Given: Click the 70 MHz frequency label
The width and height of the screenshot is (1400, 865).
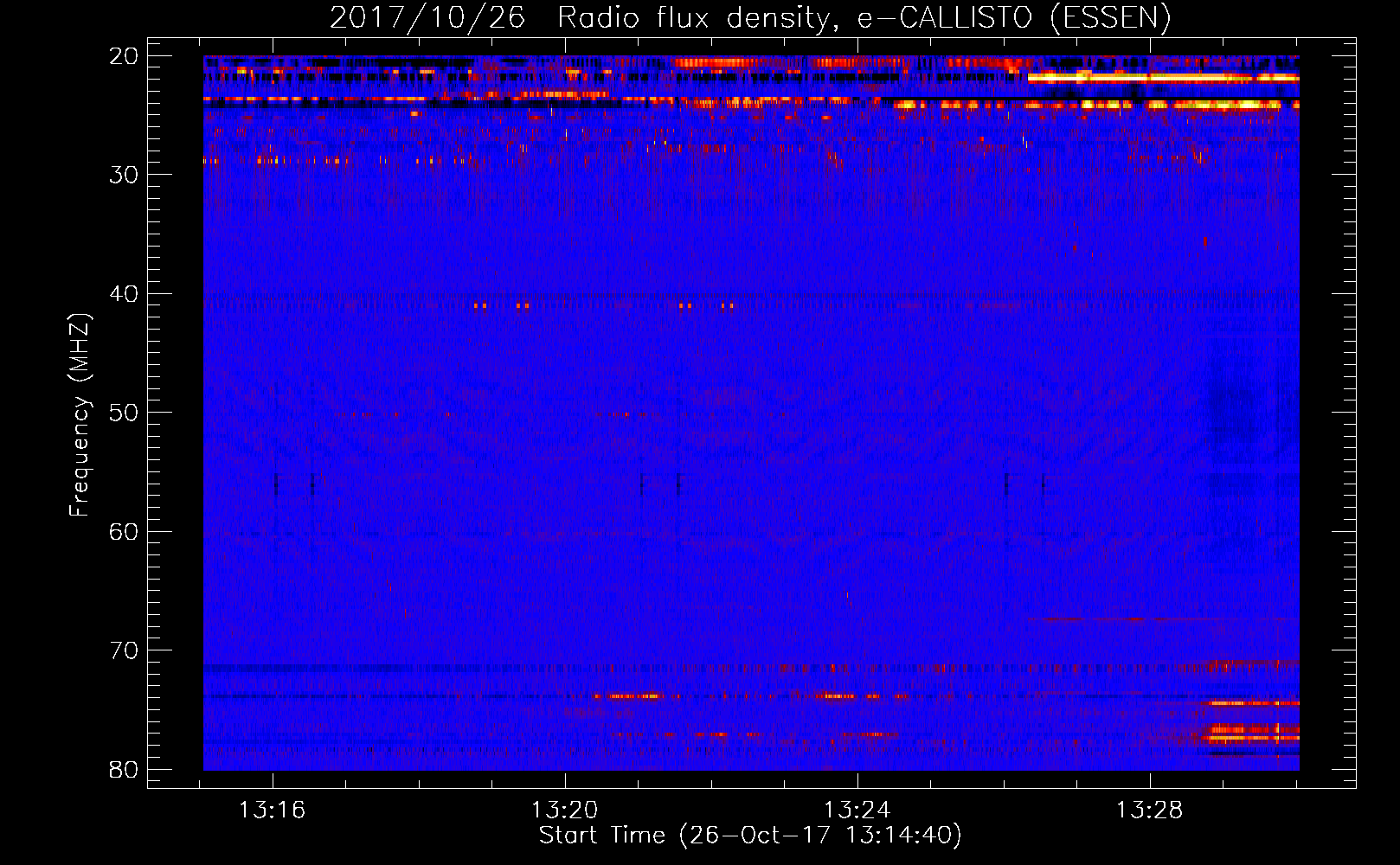Looking at the screenshot, I should 125,650.
